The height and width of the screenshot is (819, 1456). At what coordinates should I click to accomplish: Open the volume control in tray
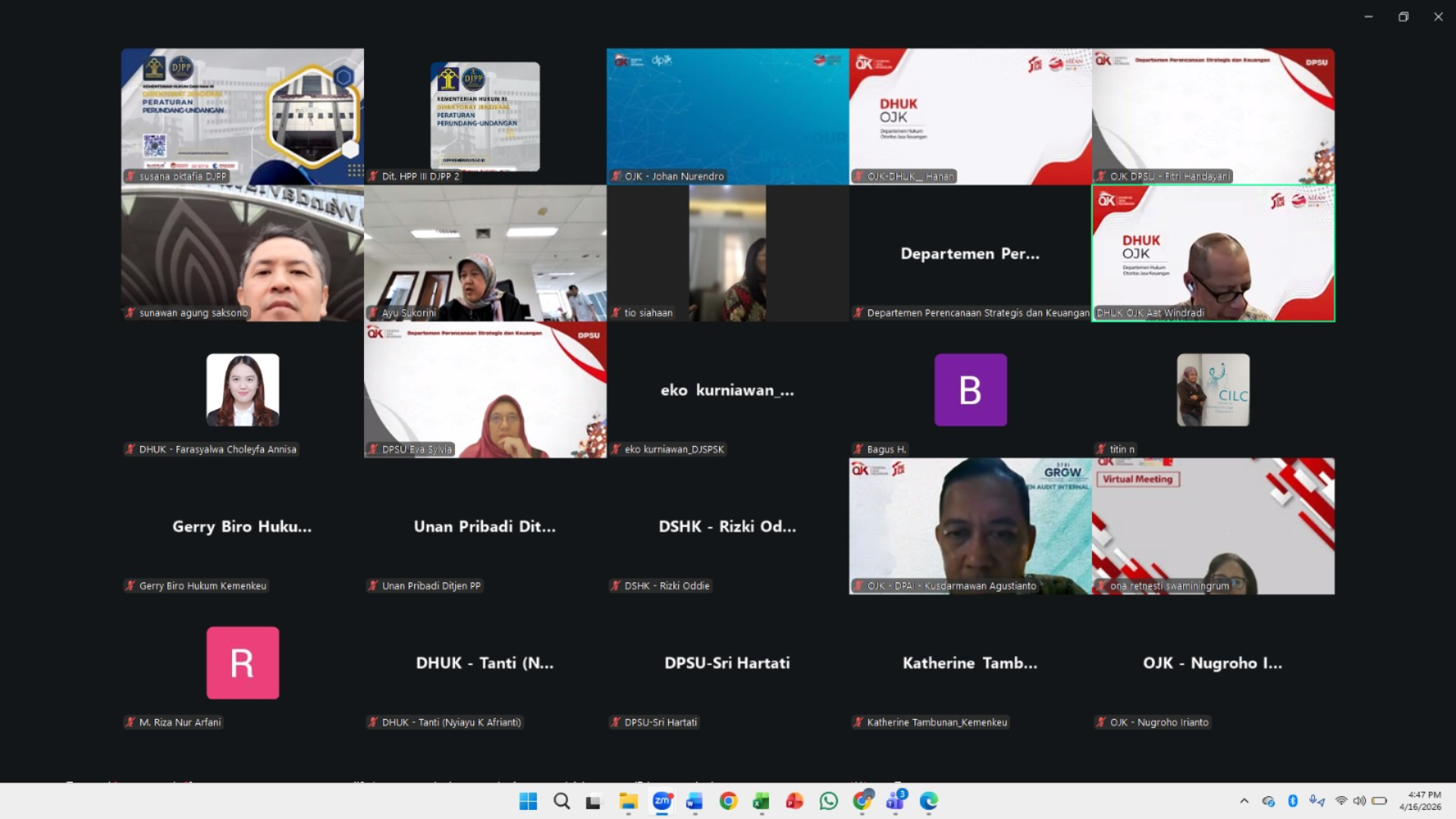pos(1360,801)
